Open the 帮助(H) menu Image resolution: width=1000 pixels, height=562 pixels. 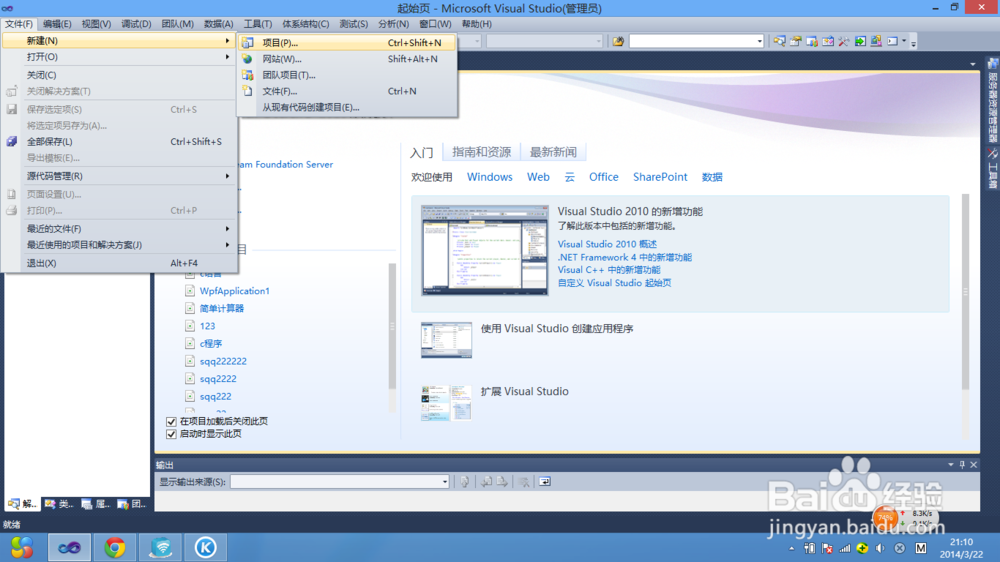pyautogui.click(x=476, y=24)
